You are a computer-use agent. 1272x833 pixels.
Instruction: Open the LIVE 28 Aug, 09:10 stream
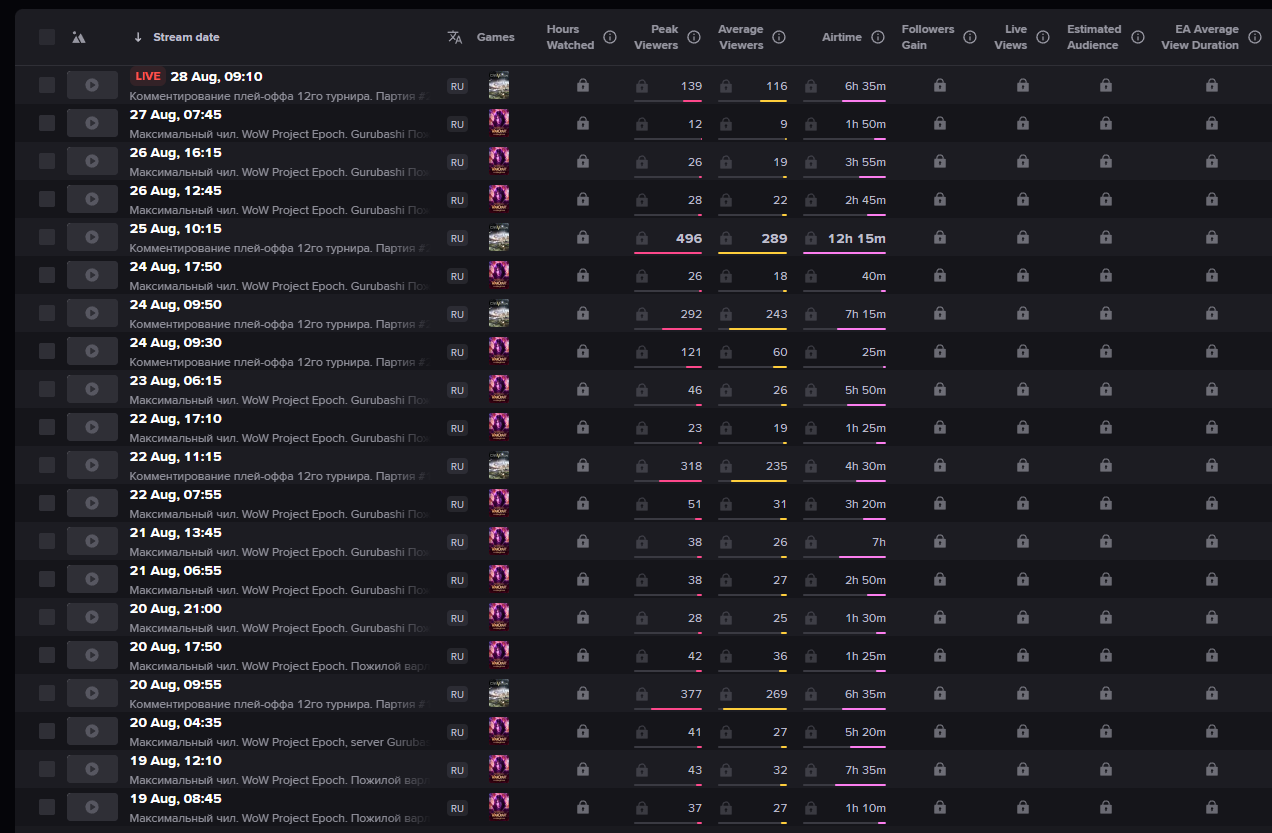(x=216, y=77)
